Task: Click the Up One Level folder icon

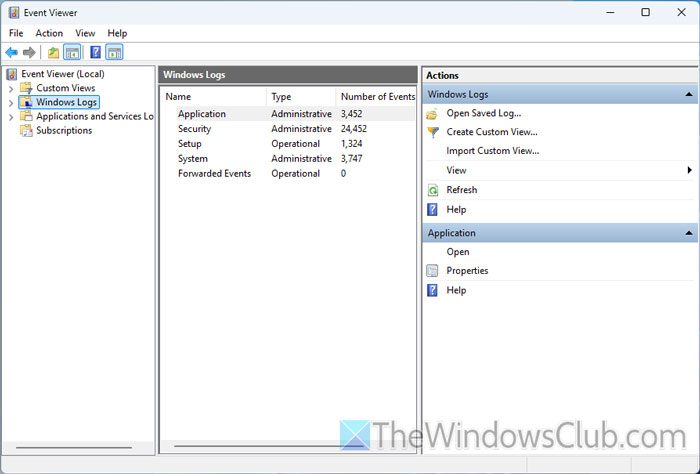Action: (54, 53)
